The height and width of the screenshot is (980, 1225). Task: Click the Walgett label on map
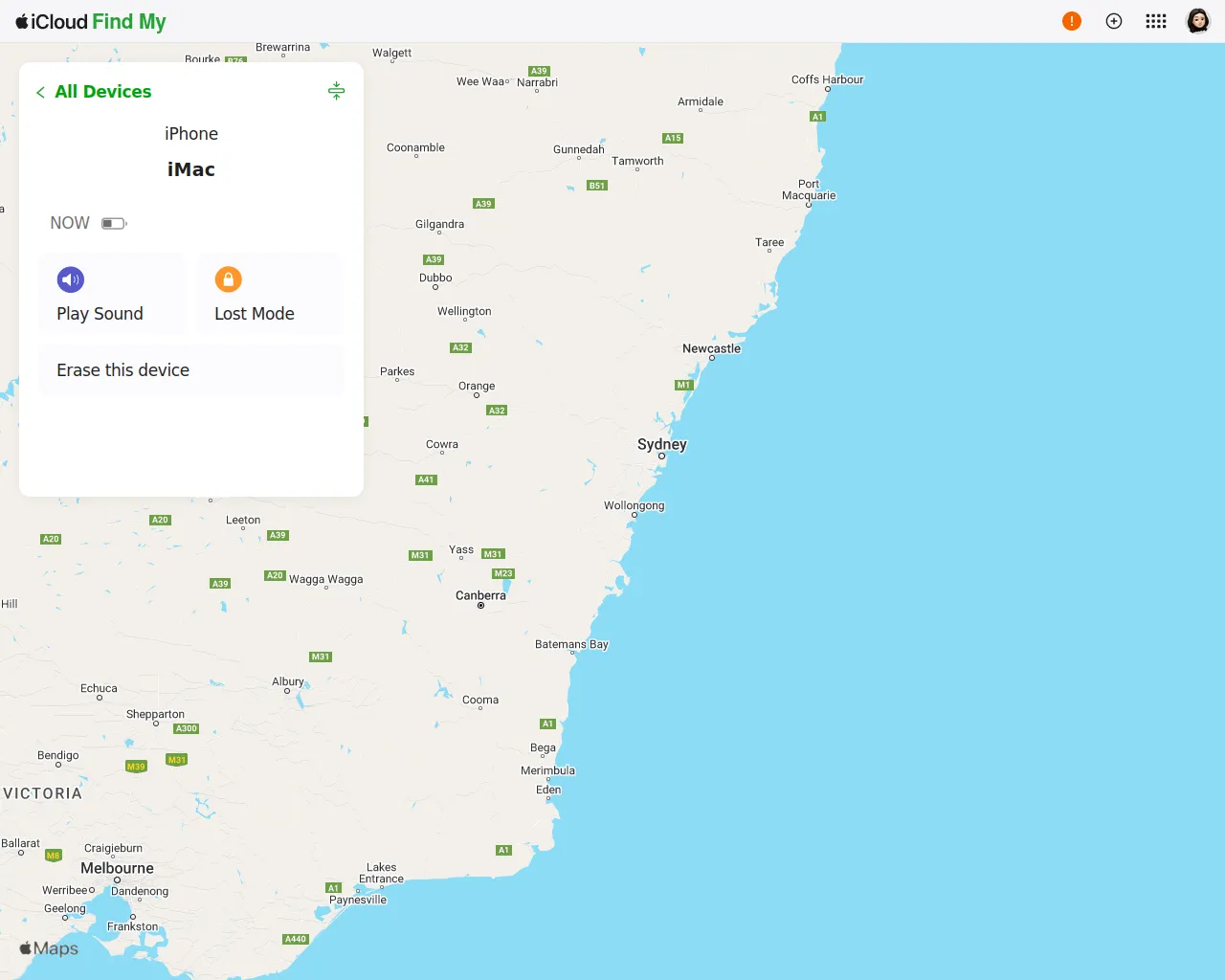click(391, 53)
